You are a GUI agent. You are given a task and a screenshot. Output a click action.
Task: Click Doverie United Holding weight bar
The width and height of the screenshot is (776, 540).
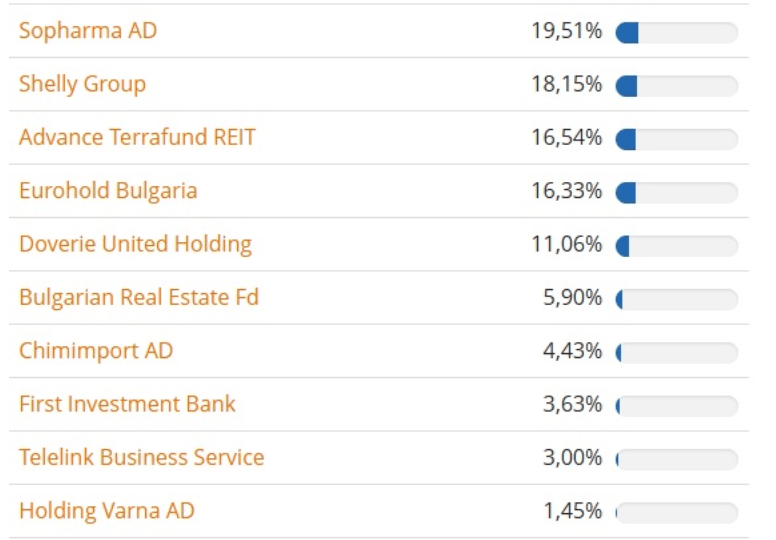click(677, 245)
